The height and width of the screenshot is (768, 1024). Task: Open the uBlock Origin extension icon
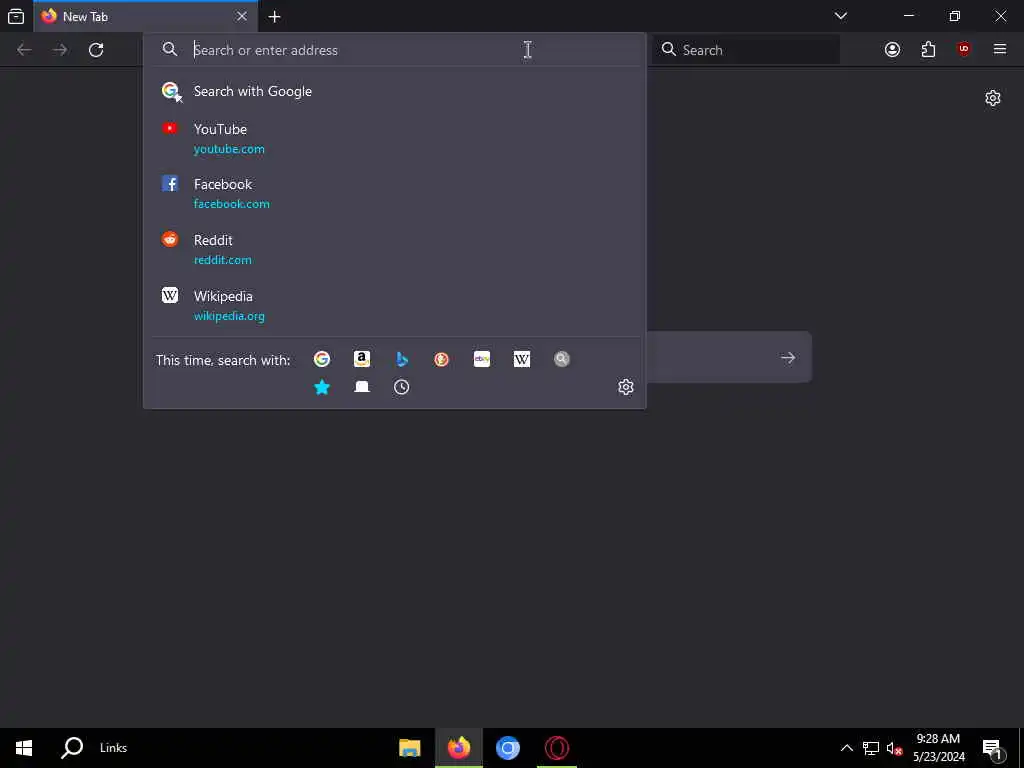(x=964, y=50)
